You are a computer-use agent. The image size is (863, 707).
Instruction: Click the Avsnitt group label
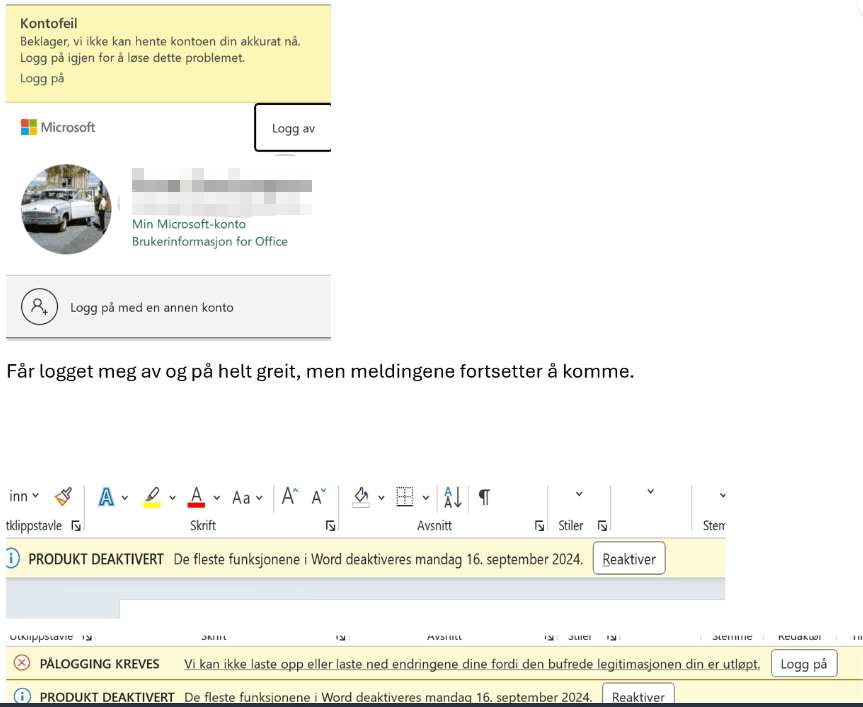coord(434,525)
